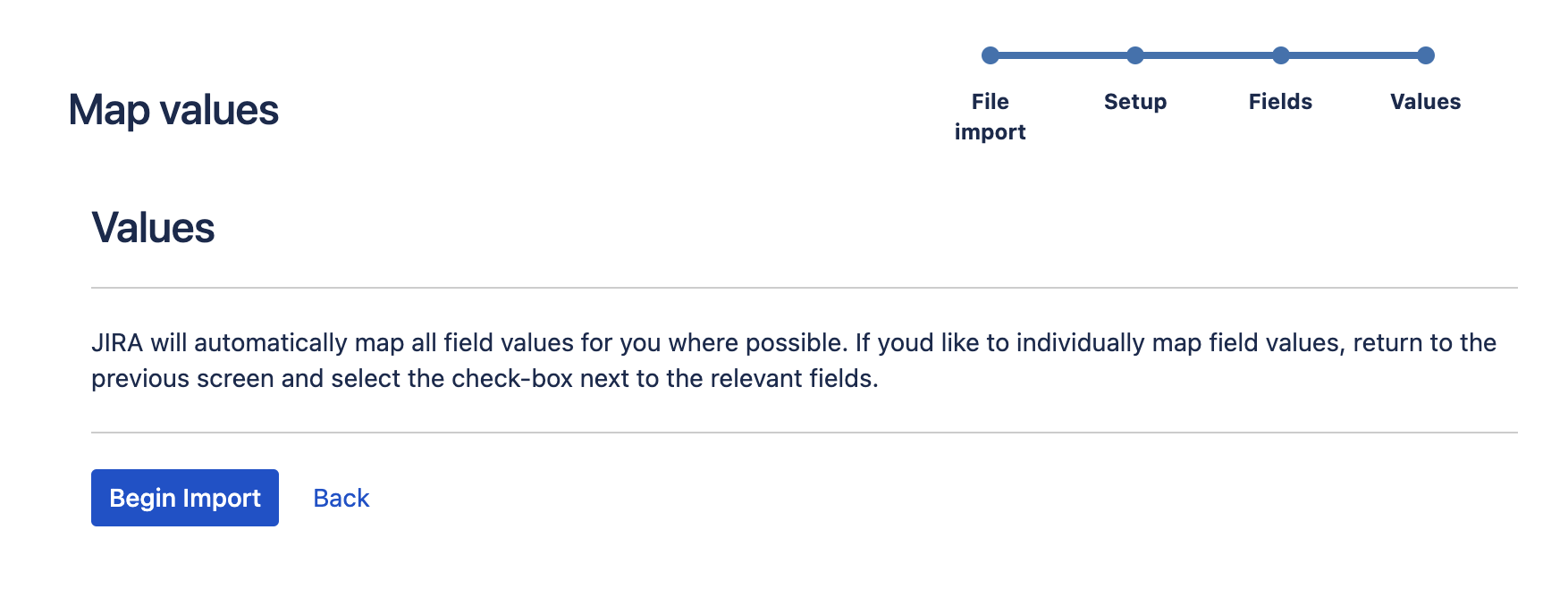Open the Fields step label
1568x597 pixels.
pos(1280,102)
